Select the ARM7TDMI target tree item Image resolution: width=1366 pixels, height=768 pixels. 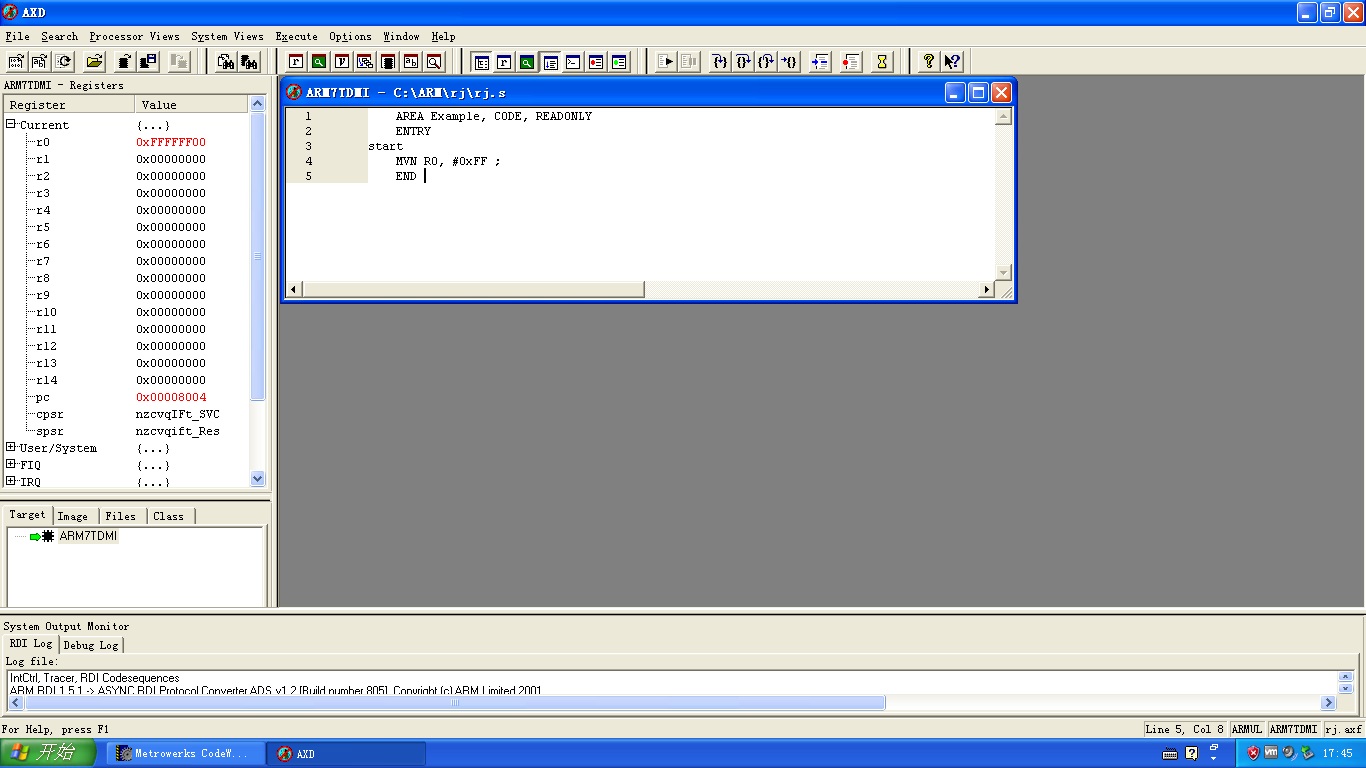[x=88, y=536]
